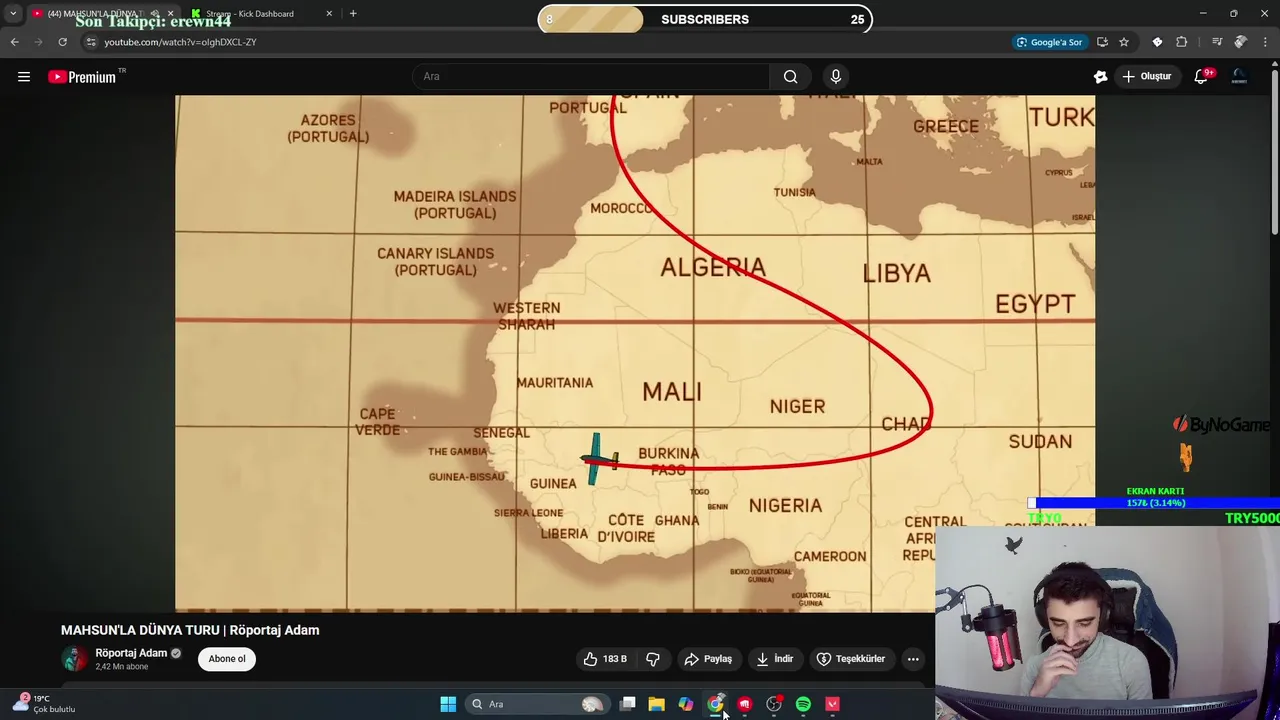
Task: Open Copilot icon on taskbar
Action: (x=685, y=704)
